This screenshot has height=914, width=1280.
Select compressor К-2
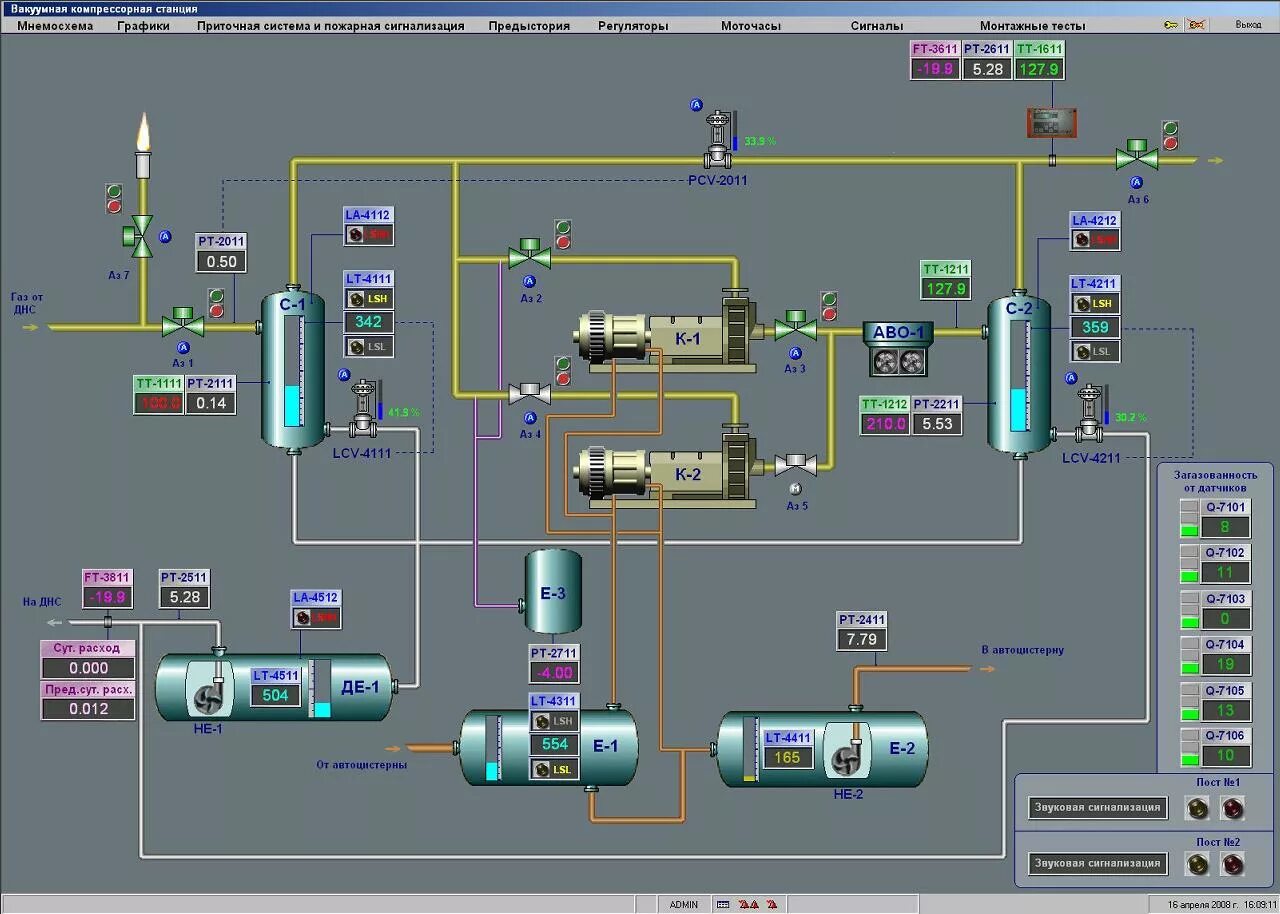coord(668,468)
